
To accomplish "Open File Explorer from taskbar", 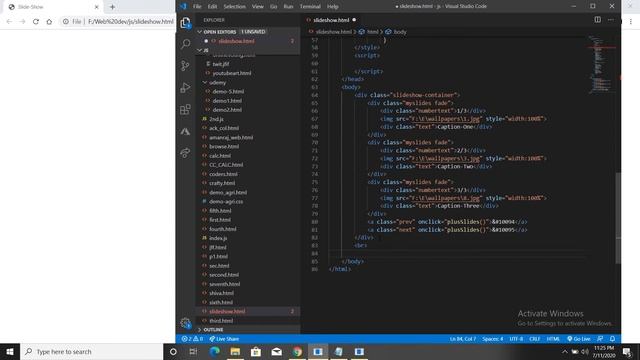I will point(235,351).
